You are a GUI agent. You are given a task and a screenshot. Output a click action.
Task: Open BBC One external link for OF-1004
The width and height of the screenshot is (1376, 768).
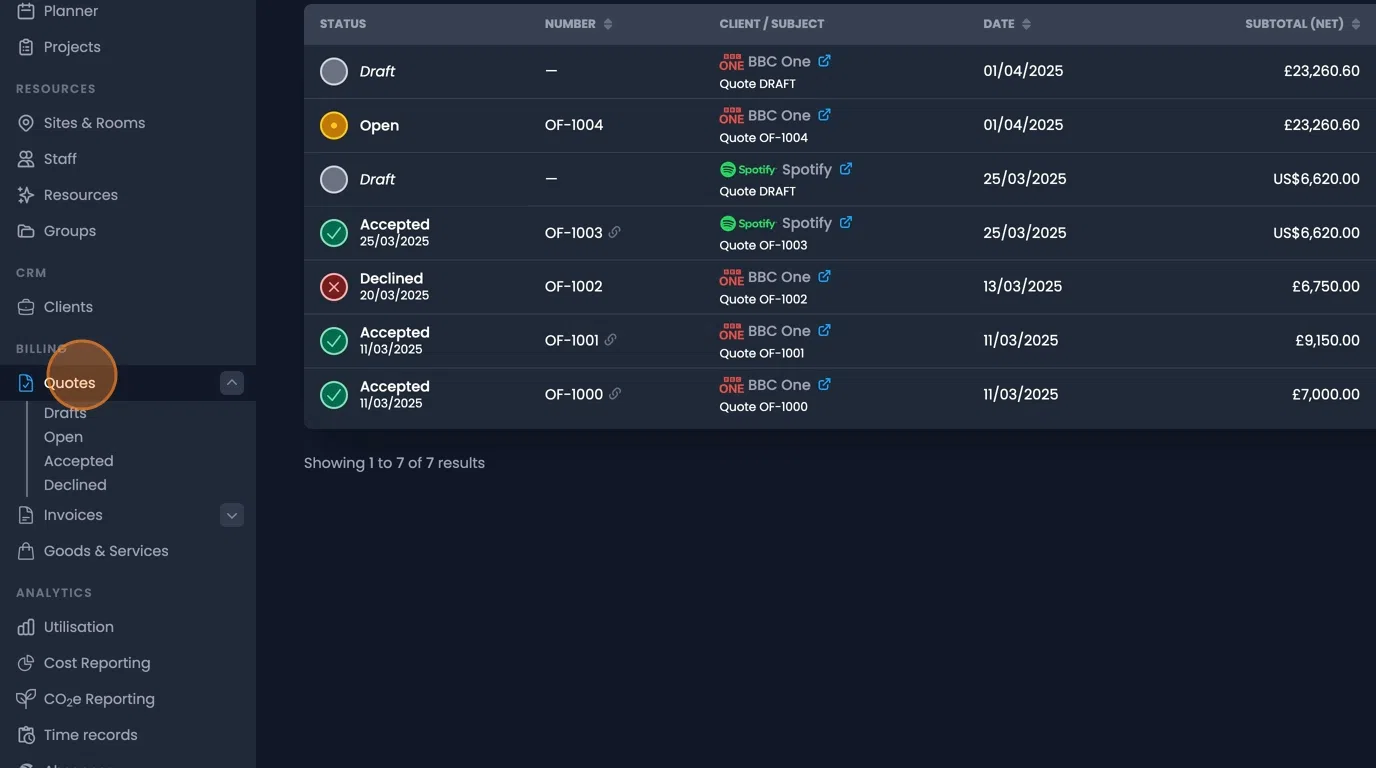tap(825, 115)
